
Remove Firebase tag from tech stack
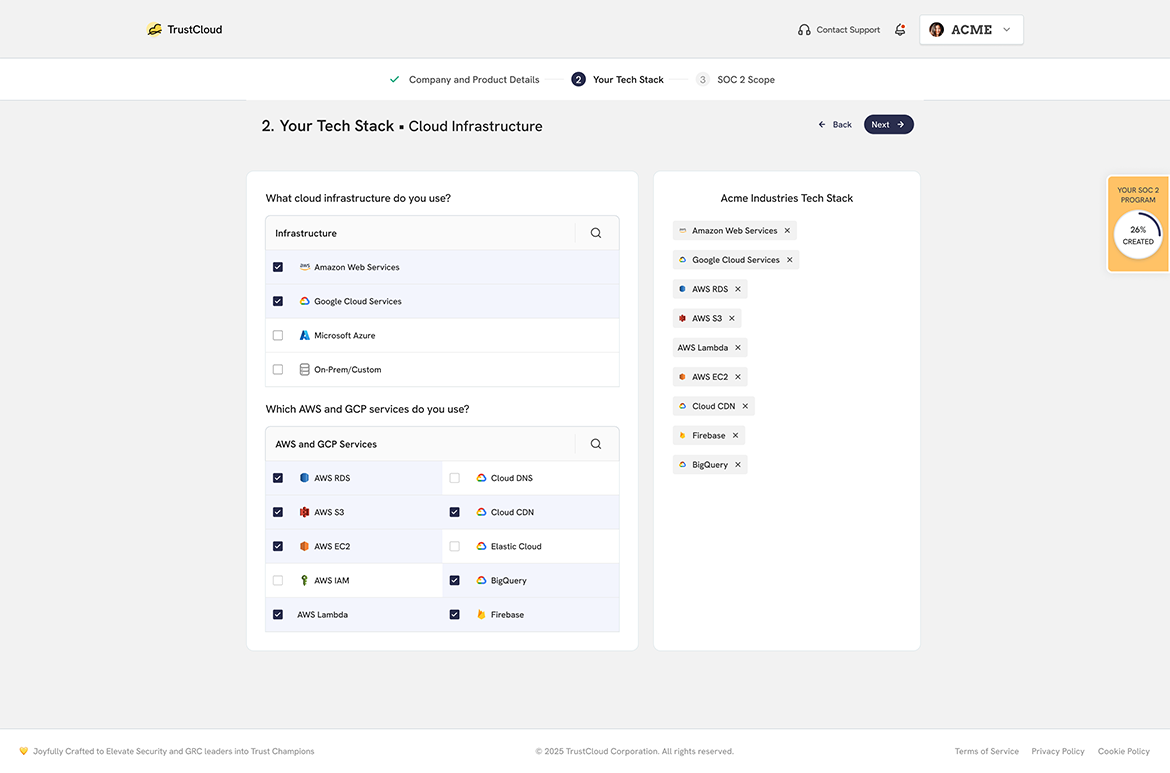(735, 436)
